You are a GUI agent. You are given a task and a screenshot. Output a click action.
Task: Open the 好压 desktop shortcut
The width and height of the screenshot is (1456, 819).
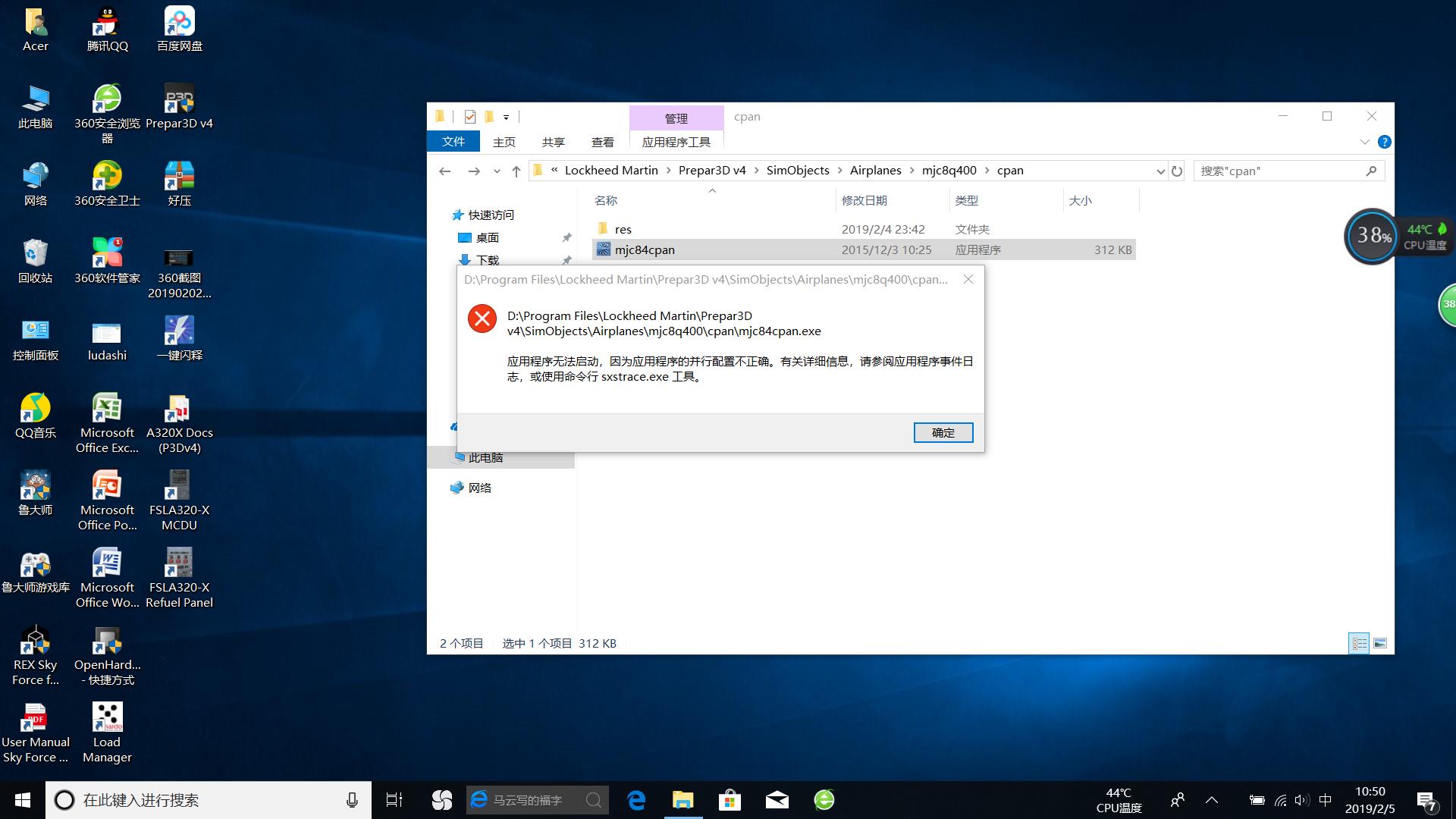(180, 184)
